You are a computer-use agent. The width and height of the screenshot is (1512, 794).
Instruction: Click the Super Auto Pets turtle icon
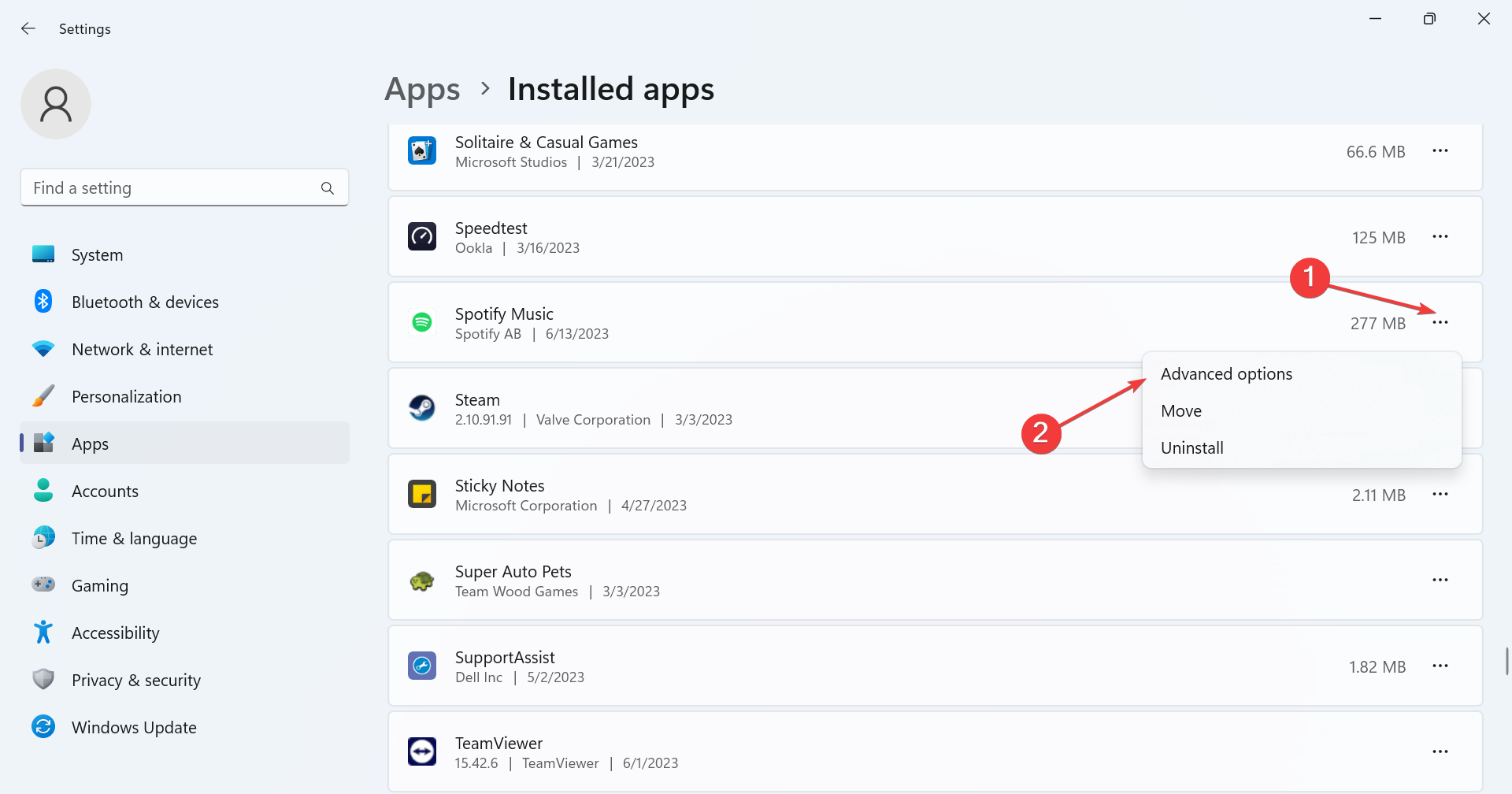pyautogui.click(x=422, y=581)
